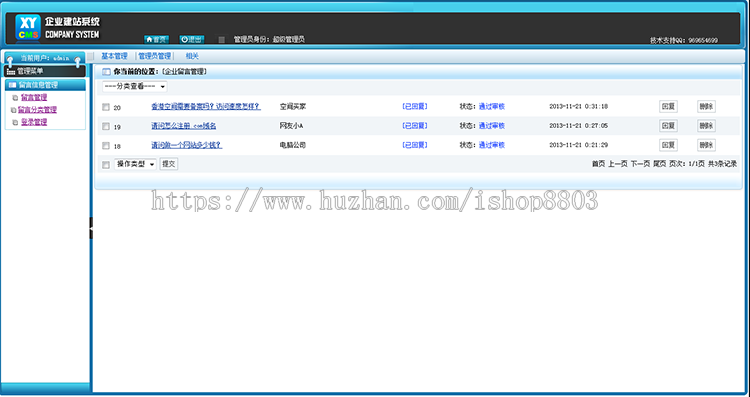Go to 尾页 last page
This screenshot has height=397, width=750.
point(660,164)
